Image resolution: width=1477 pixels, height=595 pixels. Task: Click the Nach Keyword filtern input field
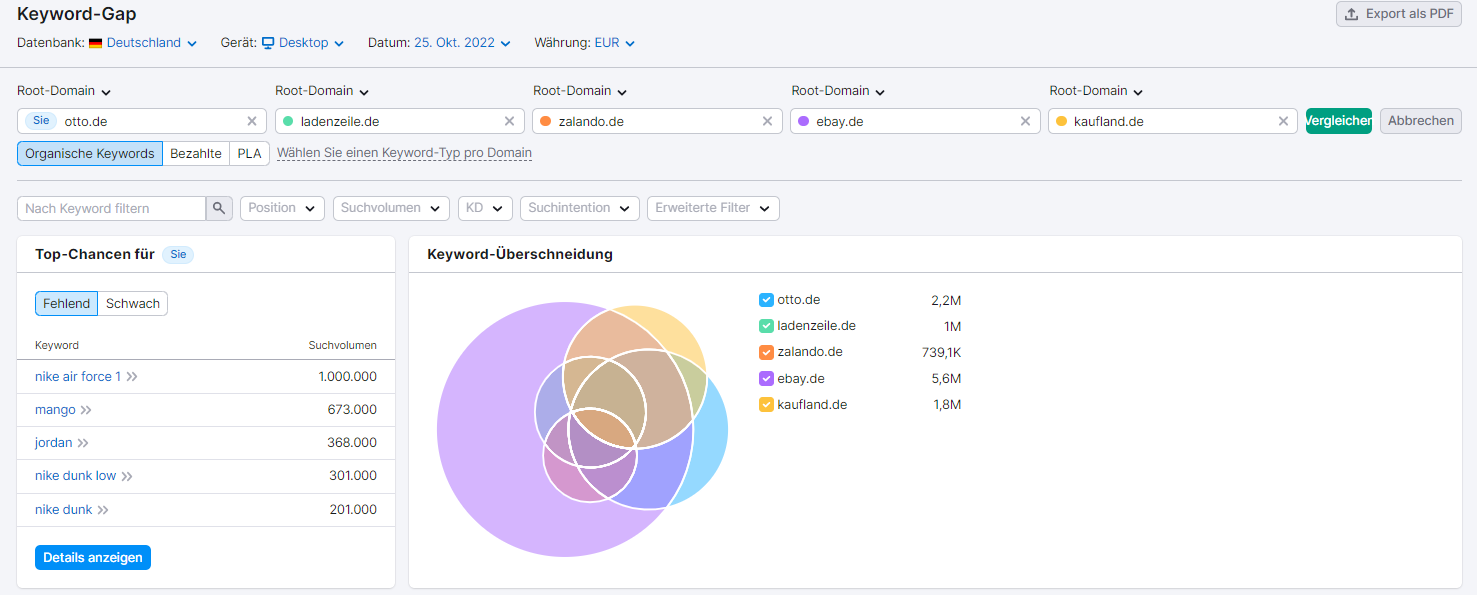[x=111, y=208]
